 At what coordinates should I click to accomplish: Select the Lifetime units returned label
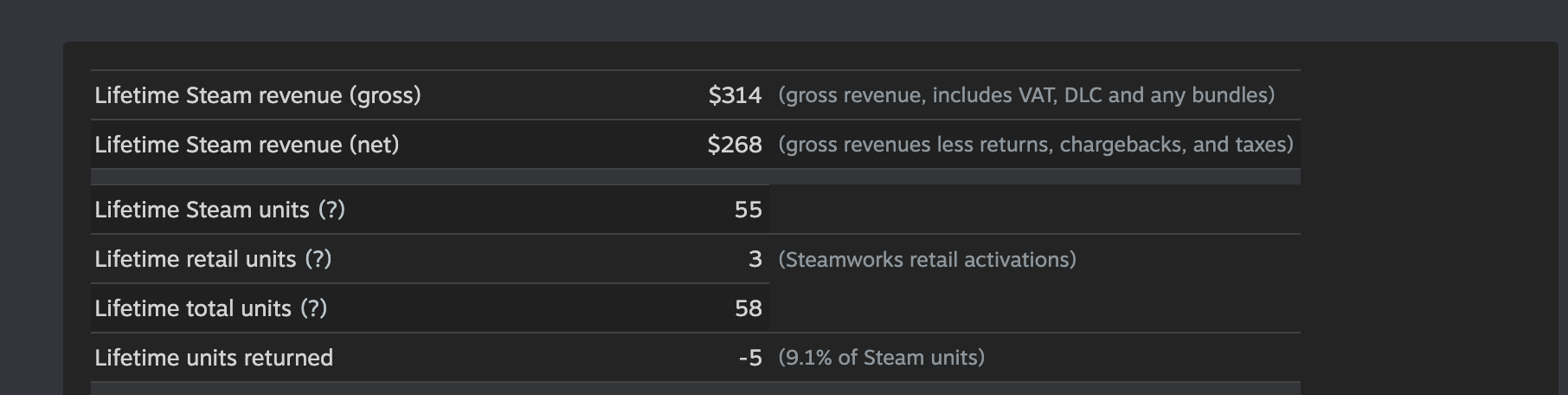point(214,358)
